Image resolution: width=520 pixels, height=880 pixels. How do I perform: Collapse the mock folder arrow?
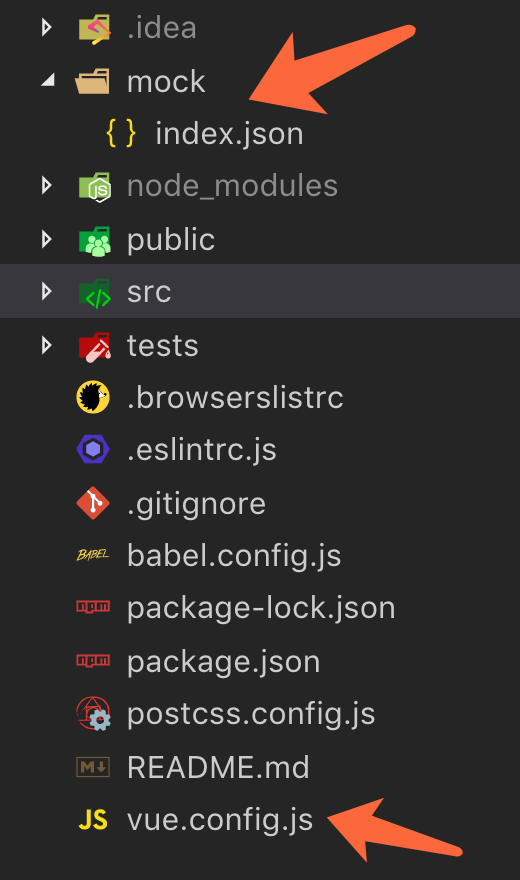[x=48, y=81]
